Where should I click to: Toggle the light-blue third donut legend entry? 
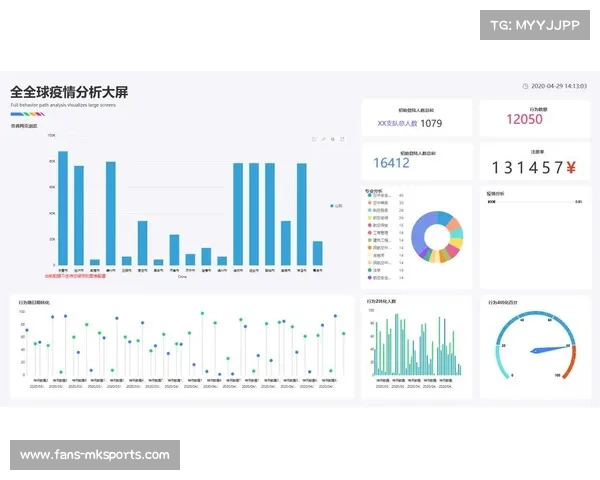point(370,210)
